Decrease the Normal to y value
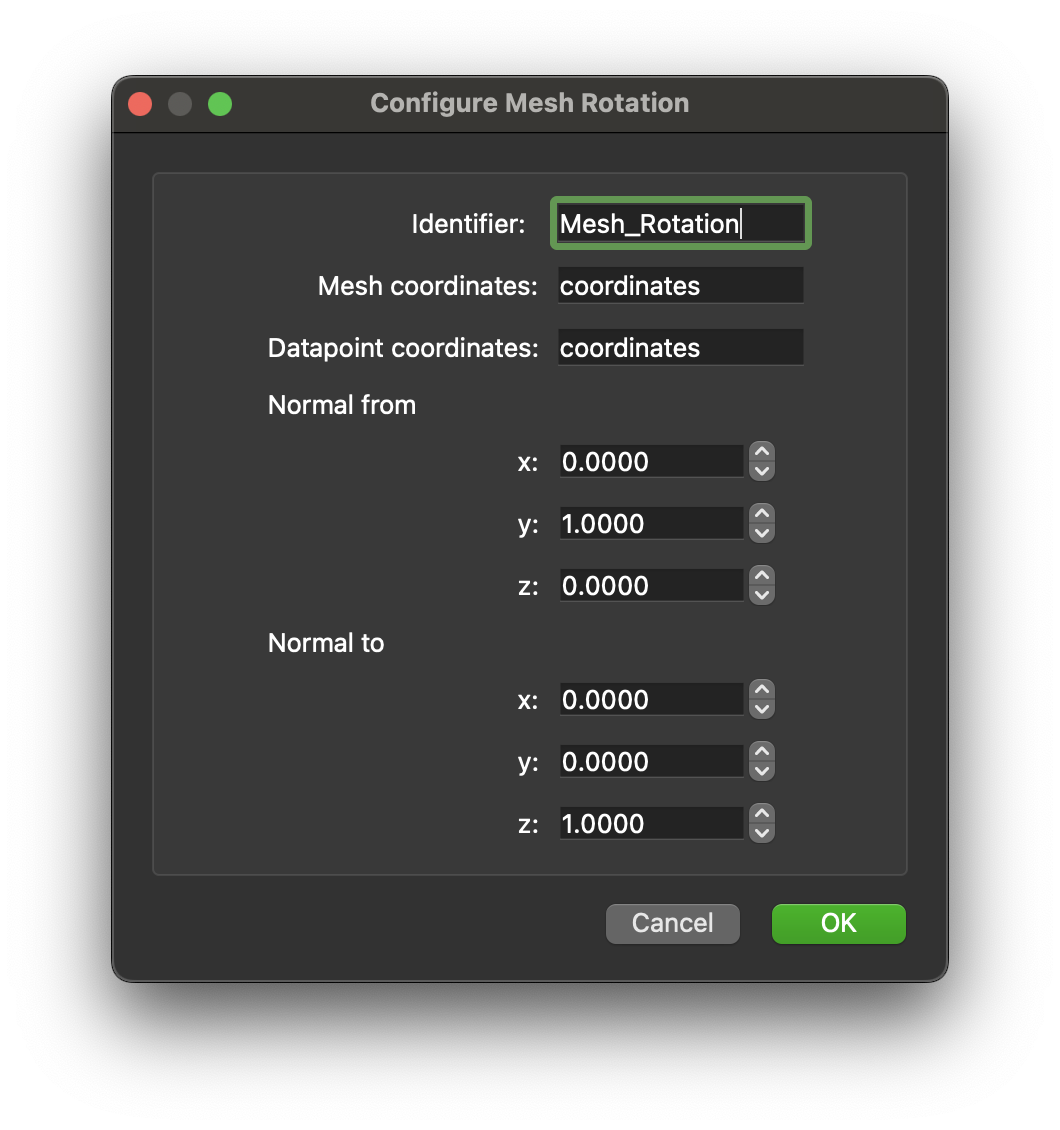This screenshot has height=1130, width=1060. 762,771
